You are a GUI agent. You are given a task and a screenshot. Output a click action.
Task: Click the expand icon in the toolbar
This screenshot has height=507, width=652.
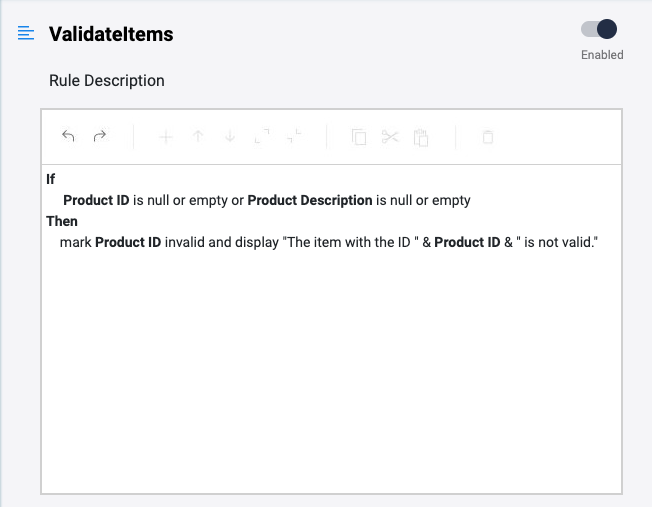pyautogui.click(x=262, y=137)
